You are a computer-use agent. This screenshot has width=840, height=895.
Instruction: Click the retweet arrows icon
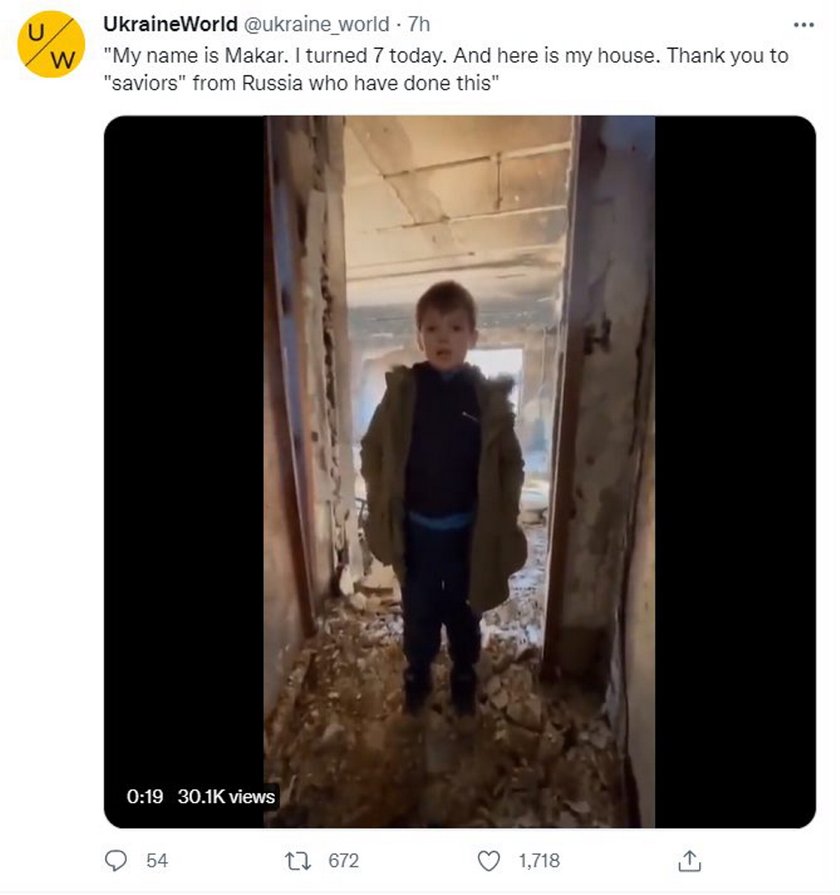click(x=298, y=861)
